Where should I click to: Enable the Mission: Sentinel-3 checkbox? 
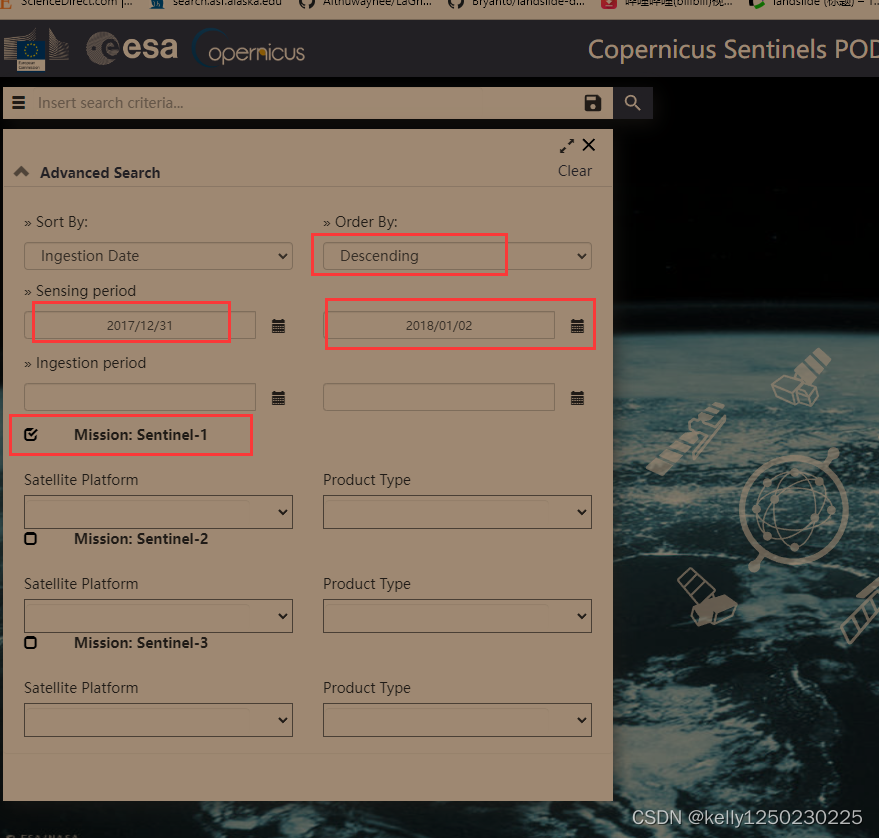point(31,642)
